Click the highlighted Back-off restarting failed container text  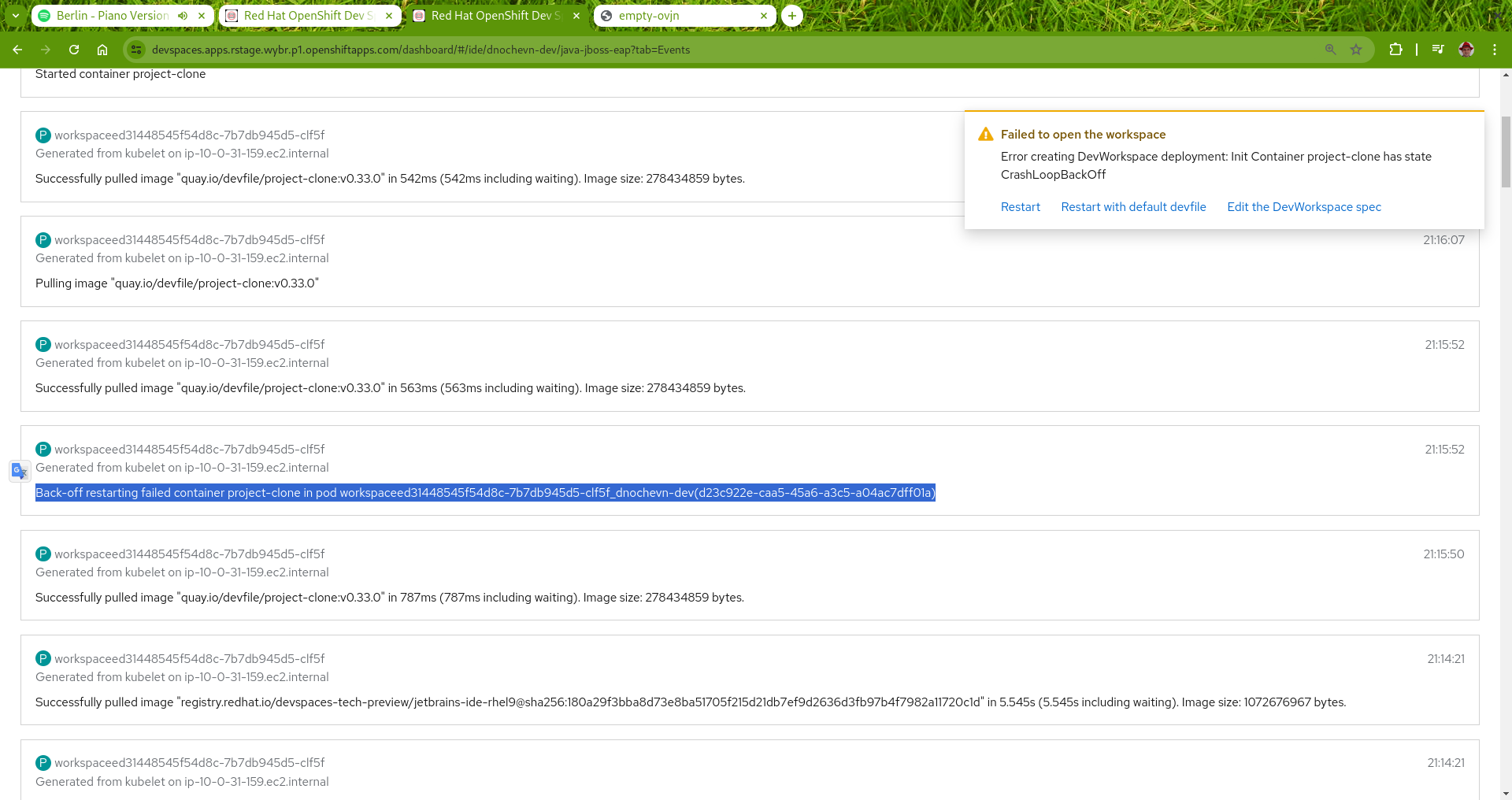485,493
